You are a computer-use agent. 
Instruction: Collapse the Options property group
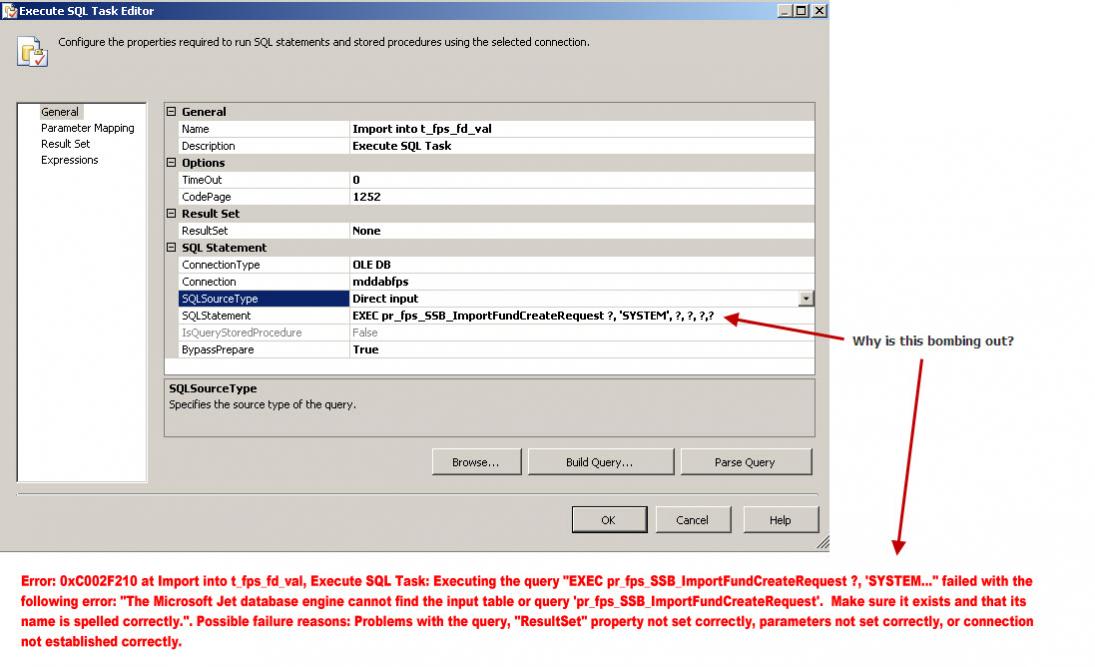171,162
